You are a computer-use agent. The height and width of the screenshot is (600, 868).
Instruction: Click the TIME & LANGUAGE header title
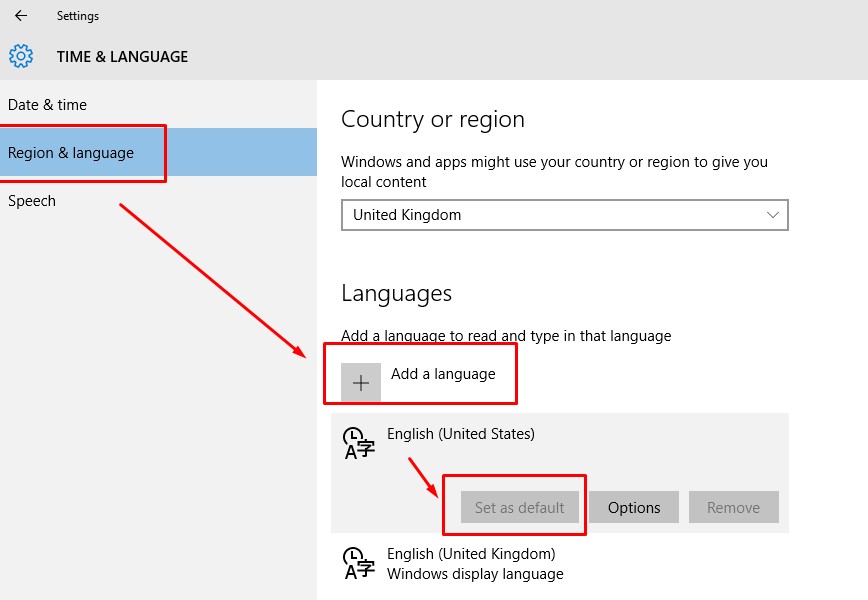[x=122, y=57]
